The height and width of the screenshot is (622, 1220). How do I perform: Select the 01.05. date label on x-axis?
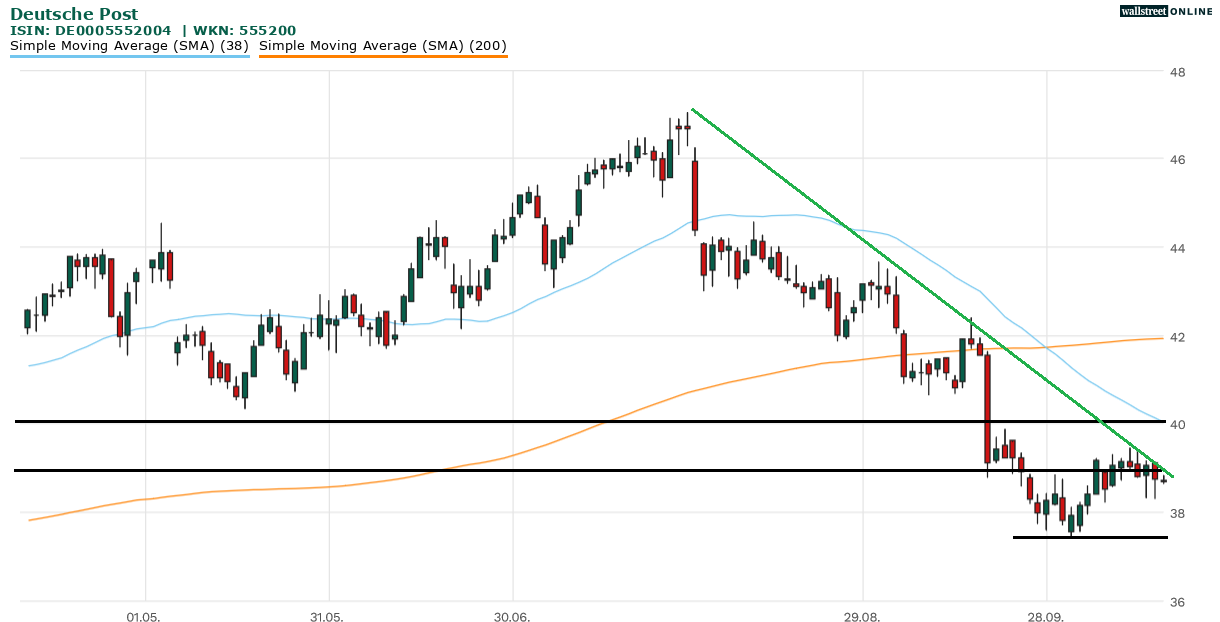(x=145, y=616)
